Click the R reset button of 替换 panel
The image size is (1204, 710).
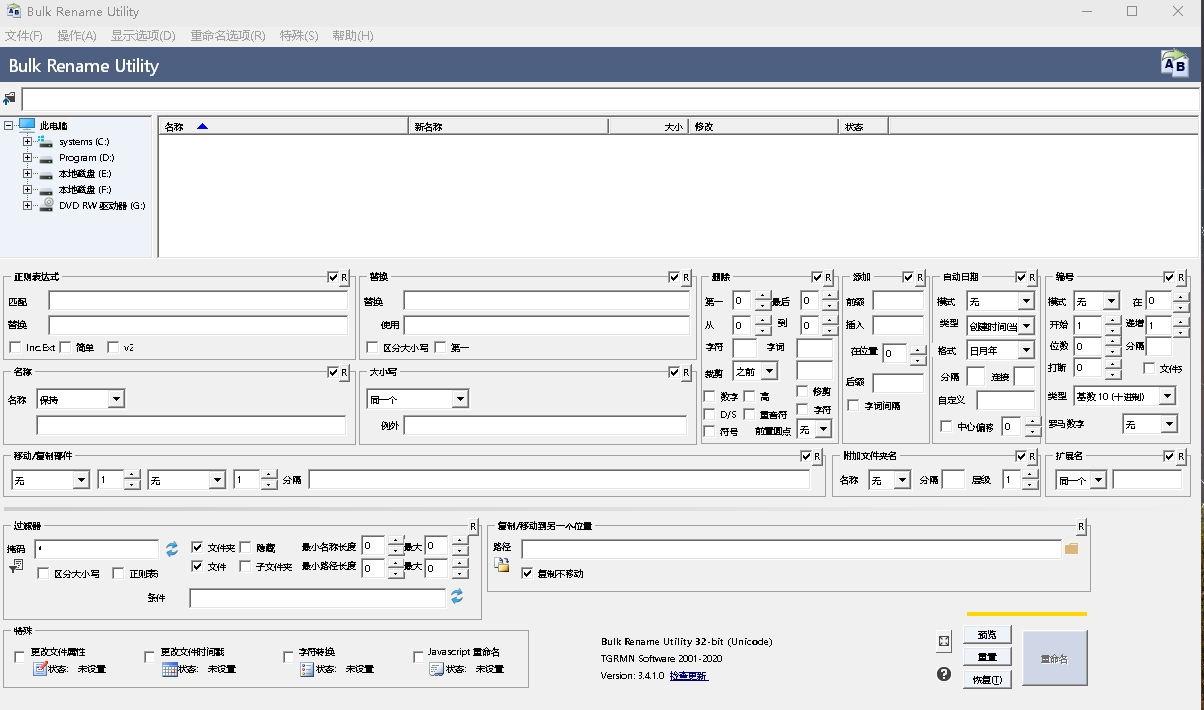point(686,277)
